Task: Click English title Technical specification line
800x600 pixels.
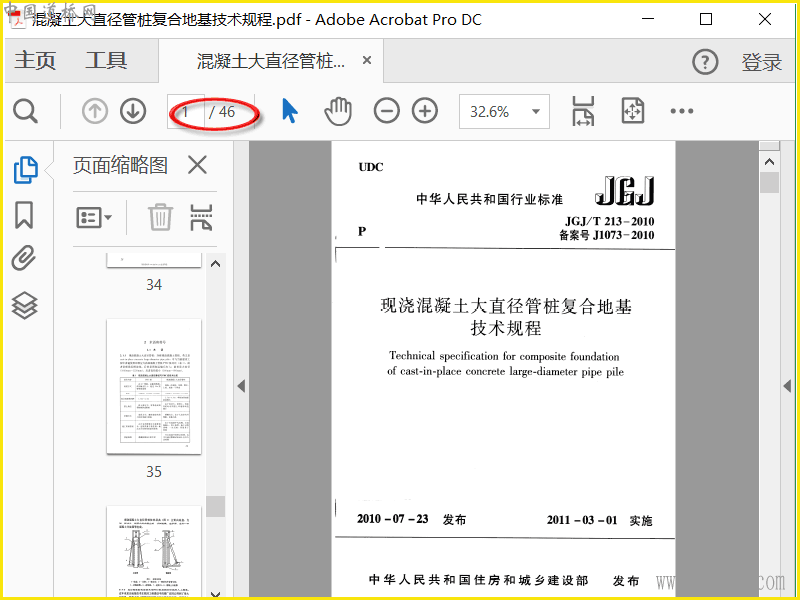Action: (504, 356)
